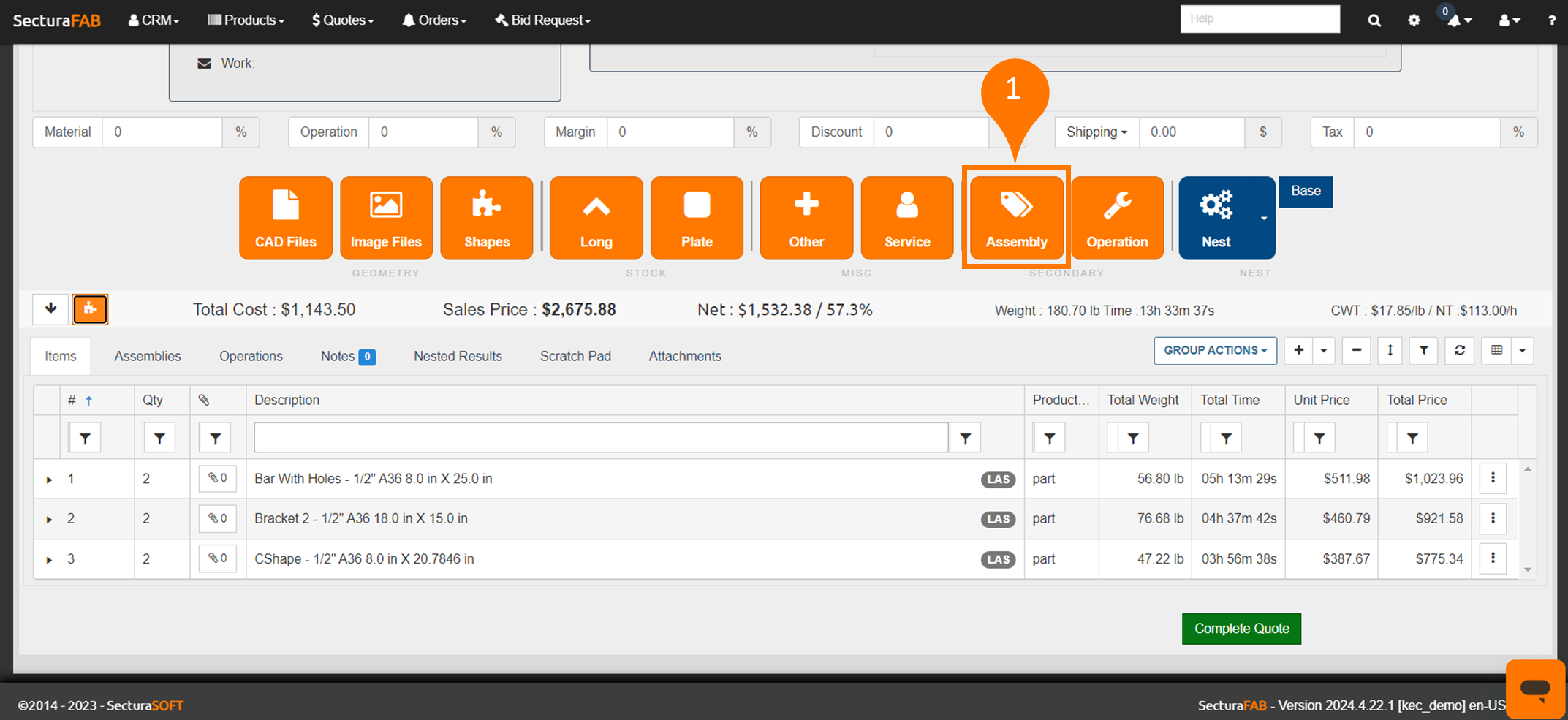Add a Service item
This screenshot has width=1568, height=720.
907,218
